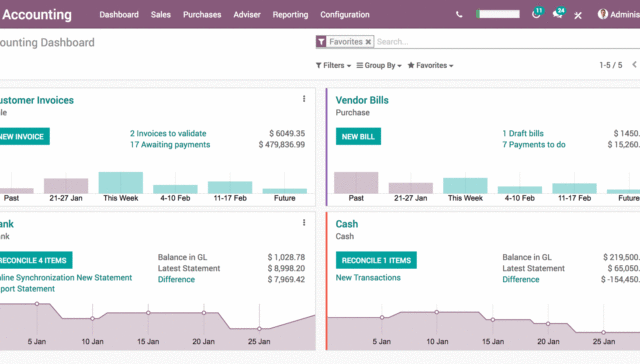Click the Bank difference $ 7,969.42 value
This screenshot has height=364, width=640.
point(287,280)
